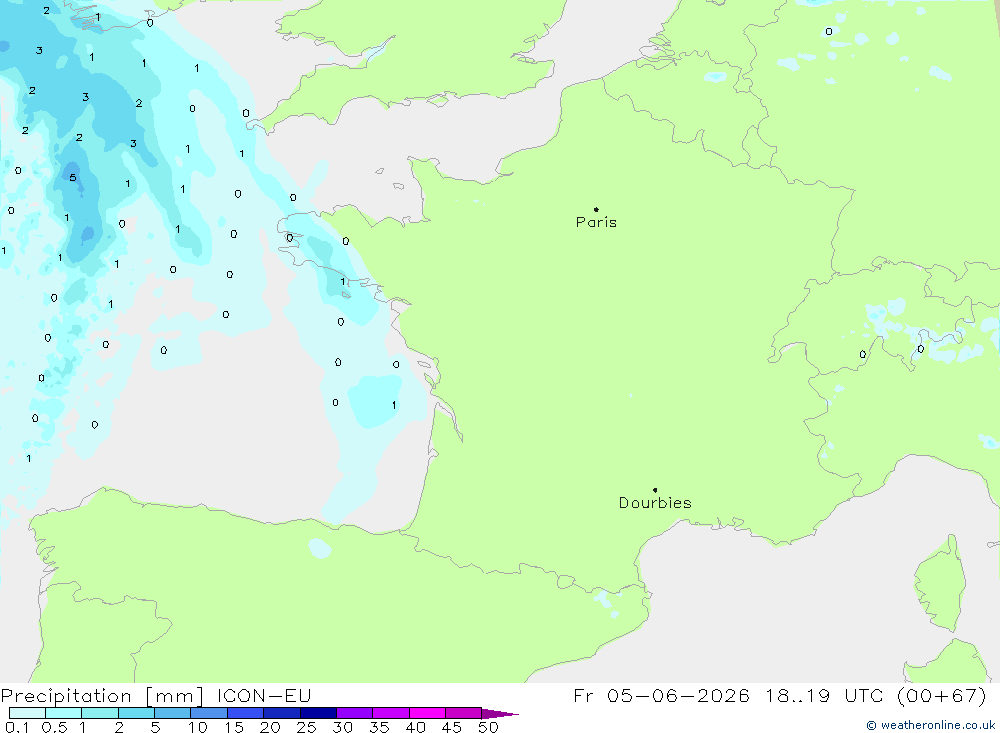Pick the 20–25 mm dark blue legend swatch

[282, 713]
